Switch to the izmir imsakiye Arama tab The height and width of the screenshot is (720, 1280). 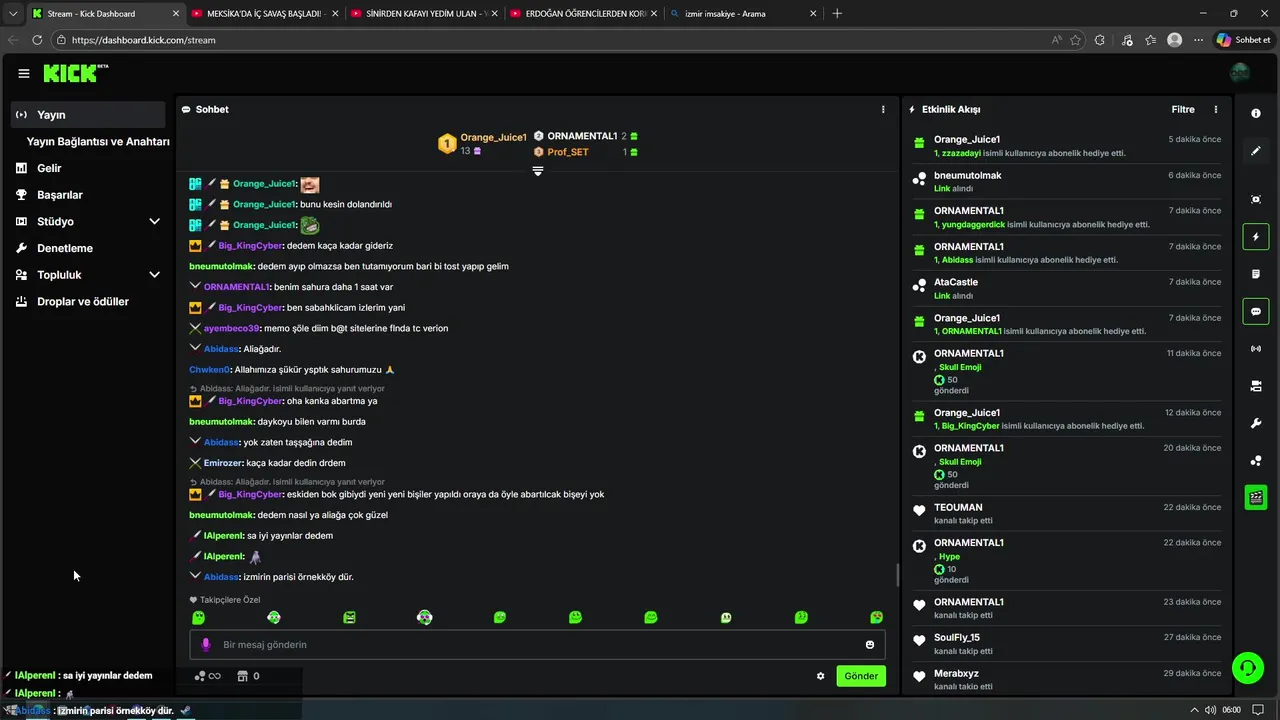[x=743, y=13]
